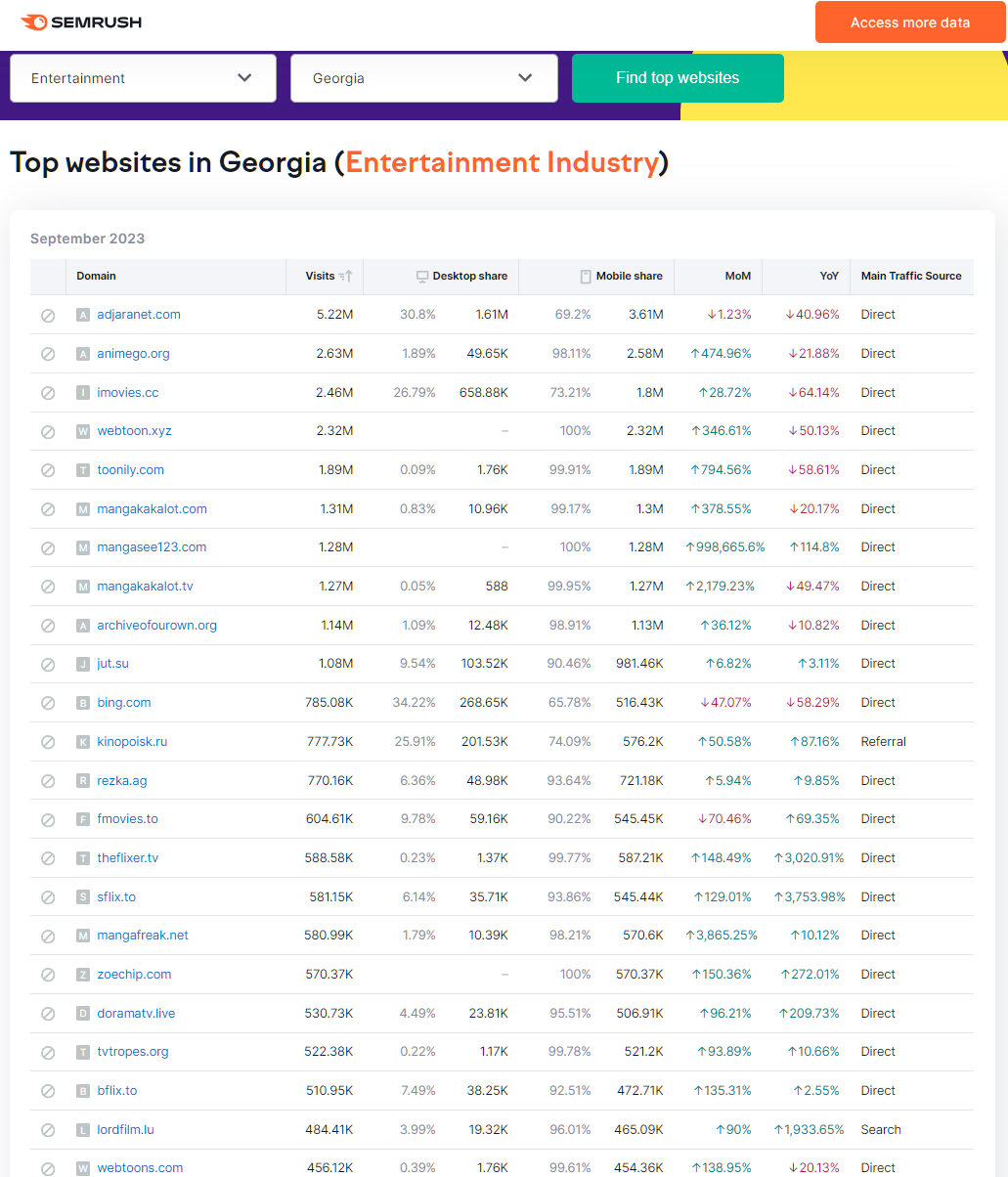Click the block icon for doramatv.live

point(48,1014)
